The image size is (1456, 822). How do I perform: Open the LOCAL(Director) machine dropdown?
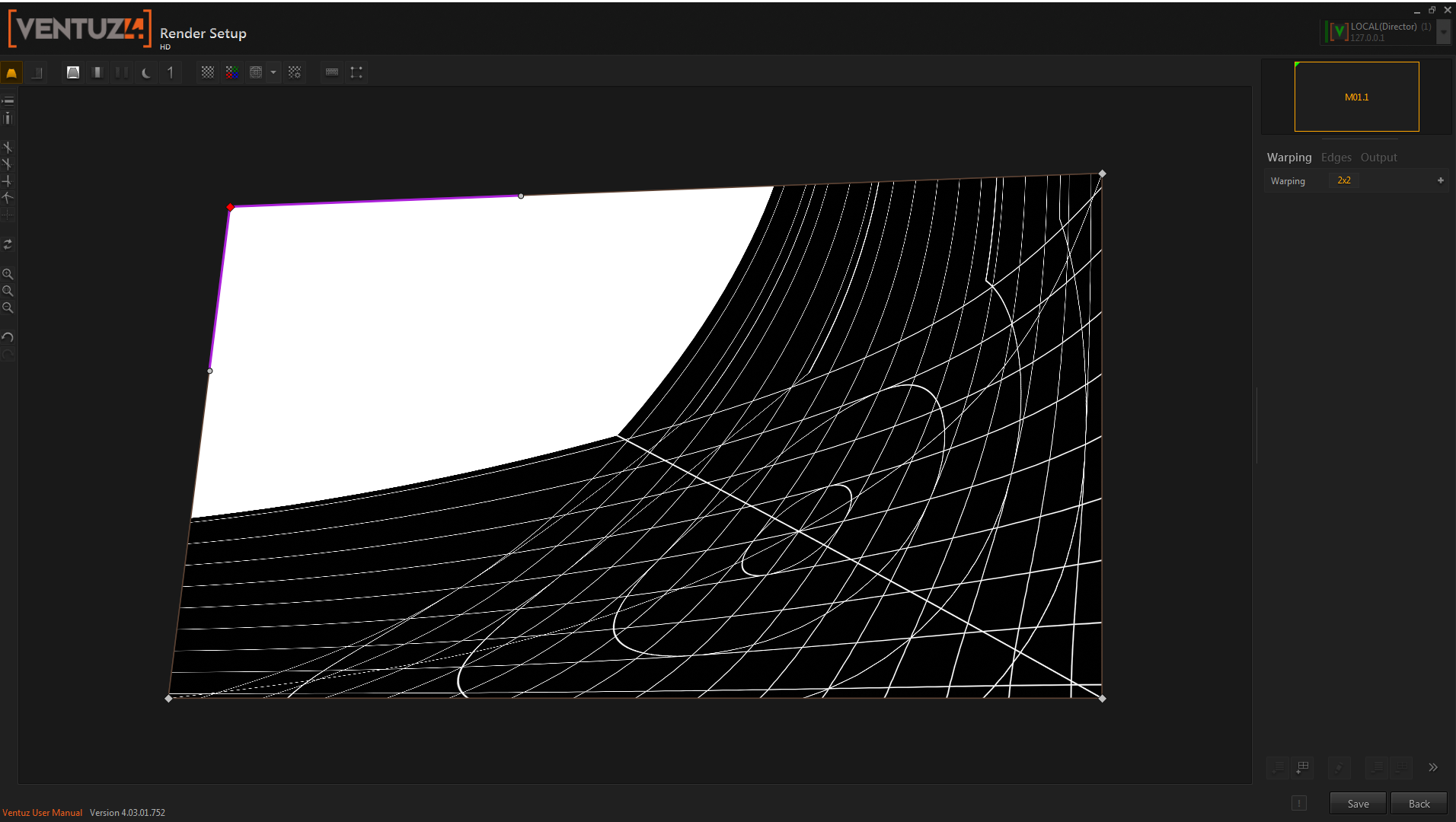tap(1443, 33)
